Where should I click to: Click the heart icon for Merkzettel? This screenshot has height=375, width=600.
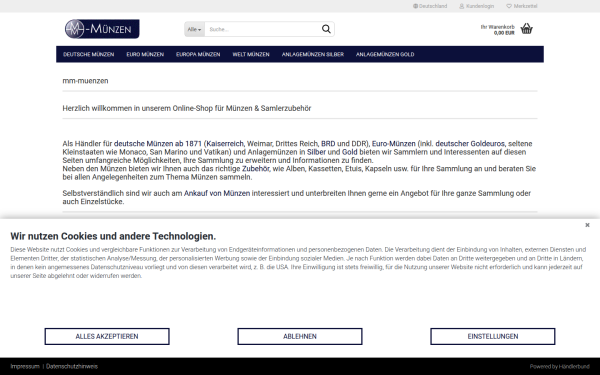509,6
